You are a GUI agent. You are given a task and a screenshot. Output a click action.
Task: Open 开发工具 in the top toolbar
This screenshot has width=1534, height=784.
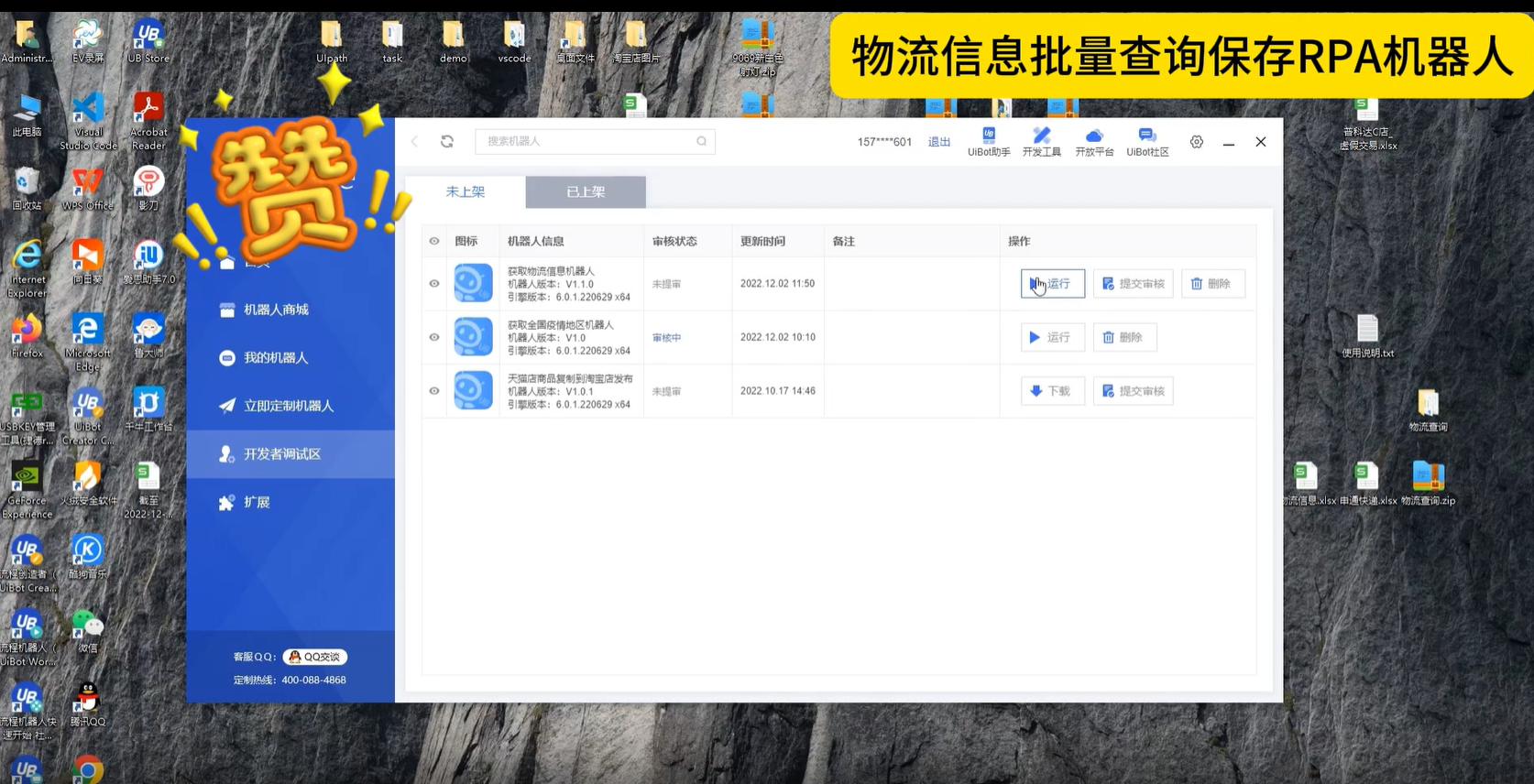[1041, 142]
